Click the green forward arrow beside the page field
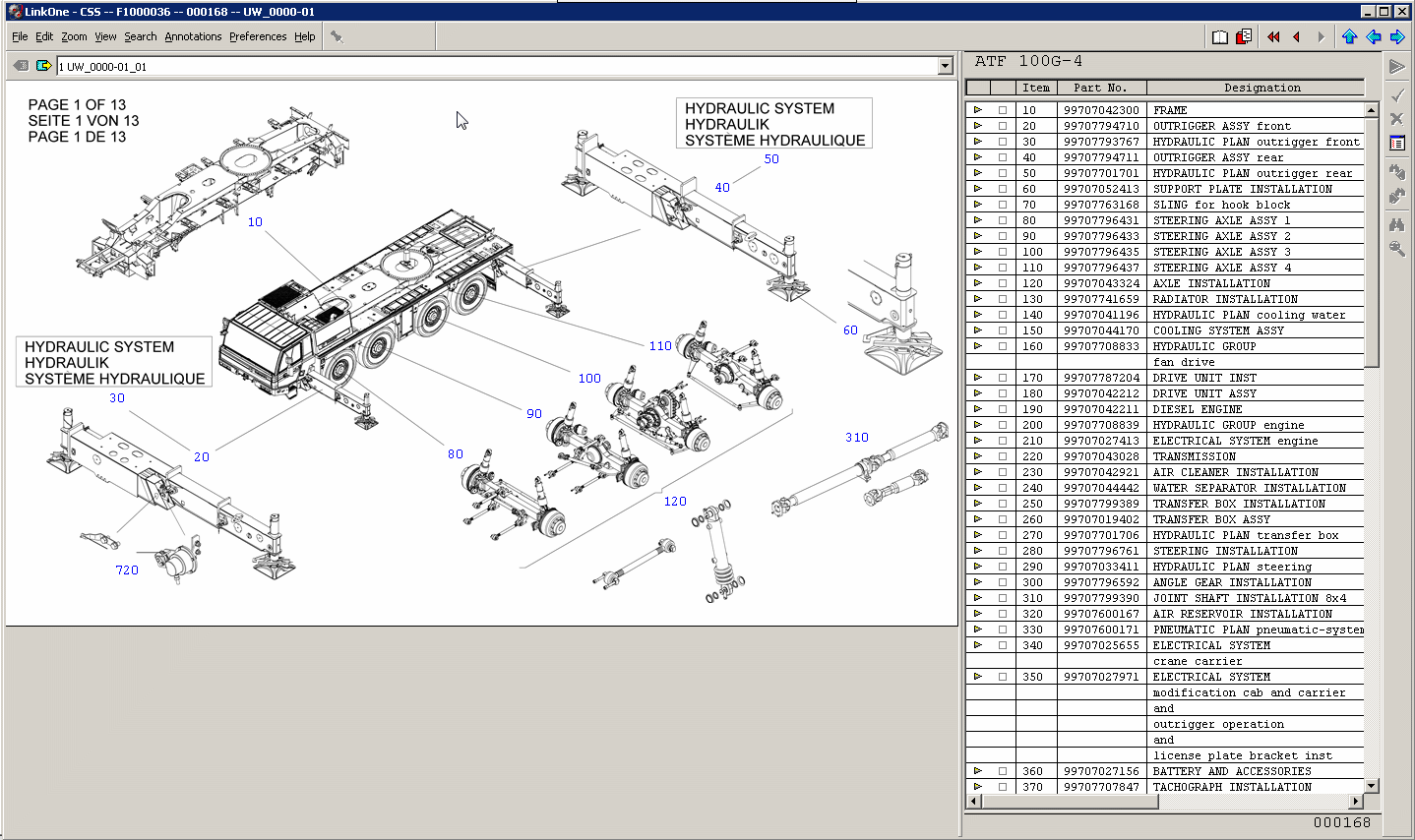This screenshot has height=840, width=1415. (42, 66)
